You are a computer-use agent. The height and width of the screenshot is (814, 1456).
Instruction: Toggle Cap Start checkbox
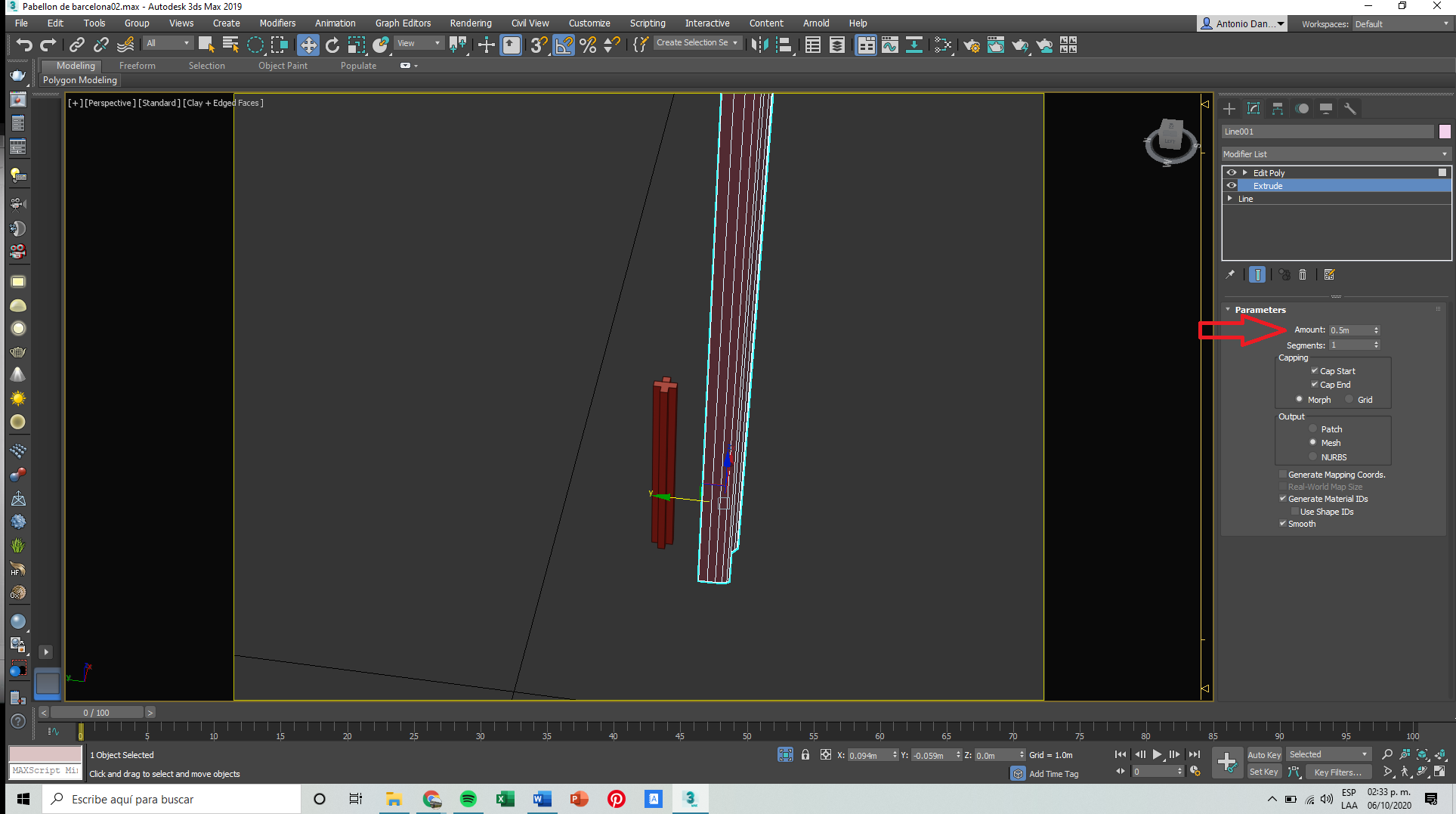1315,371
